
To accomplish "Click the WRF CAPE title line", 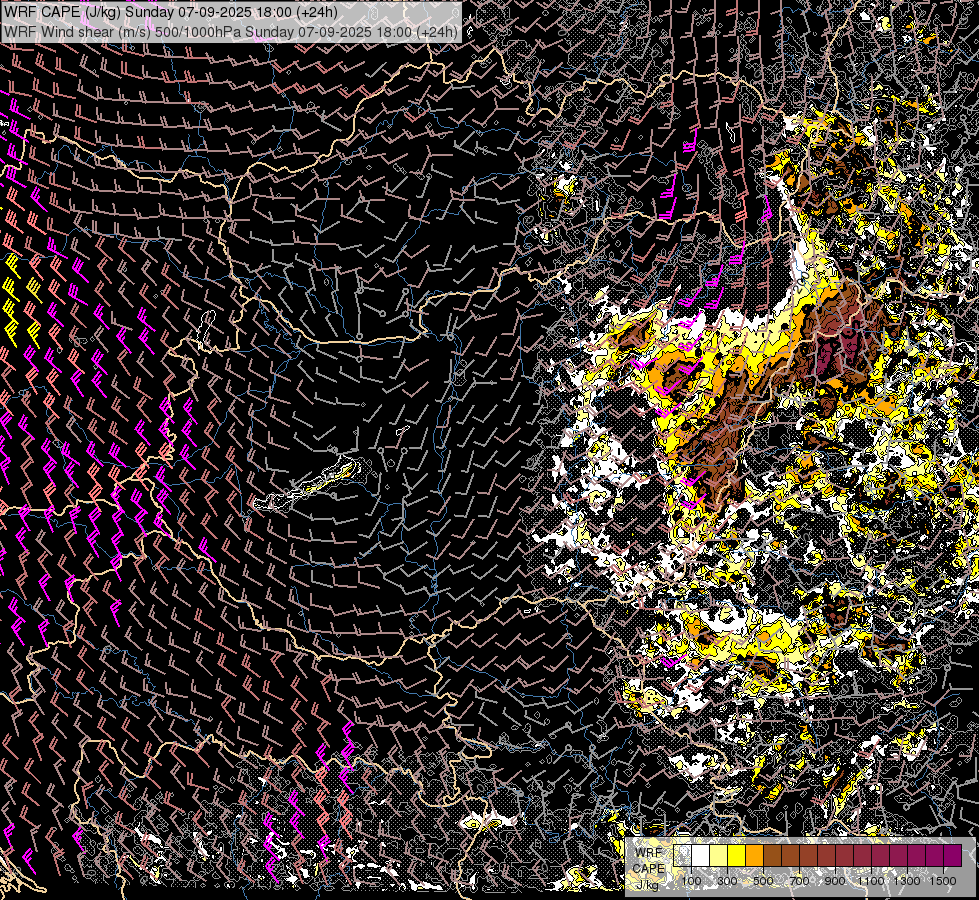I will point(170,12).
